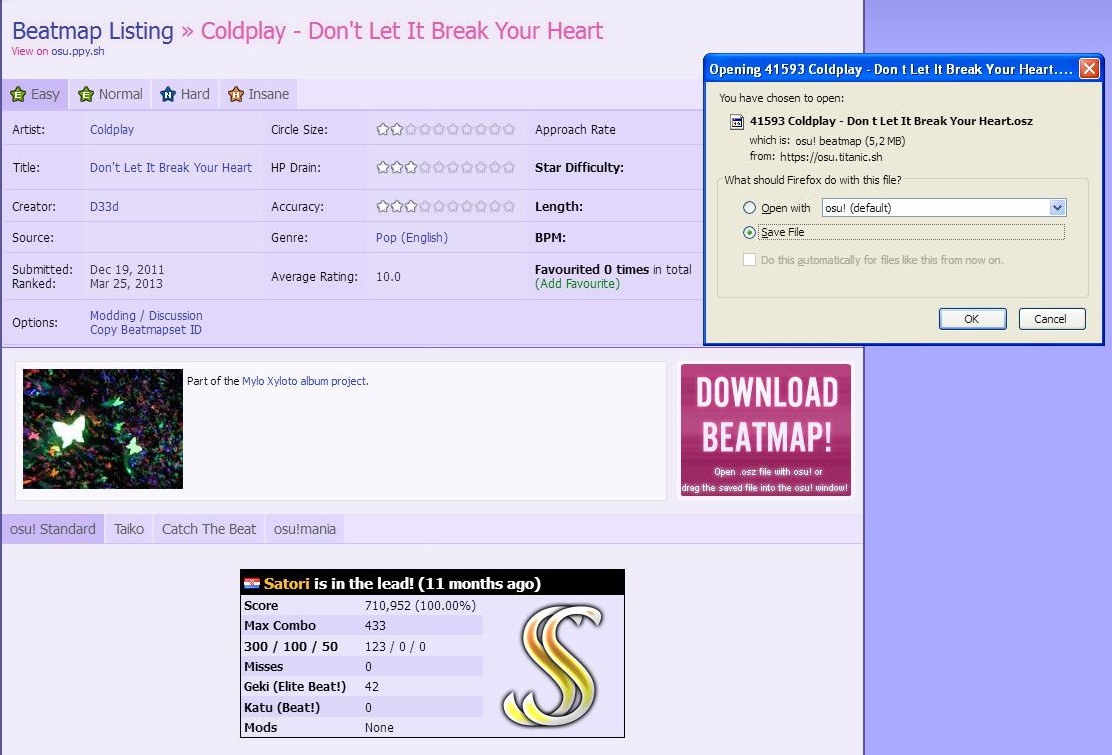
Task: Open the Beatmap Listing link
Action: click(93, 31)
